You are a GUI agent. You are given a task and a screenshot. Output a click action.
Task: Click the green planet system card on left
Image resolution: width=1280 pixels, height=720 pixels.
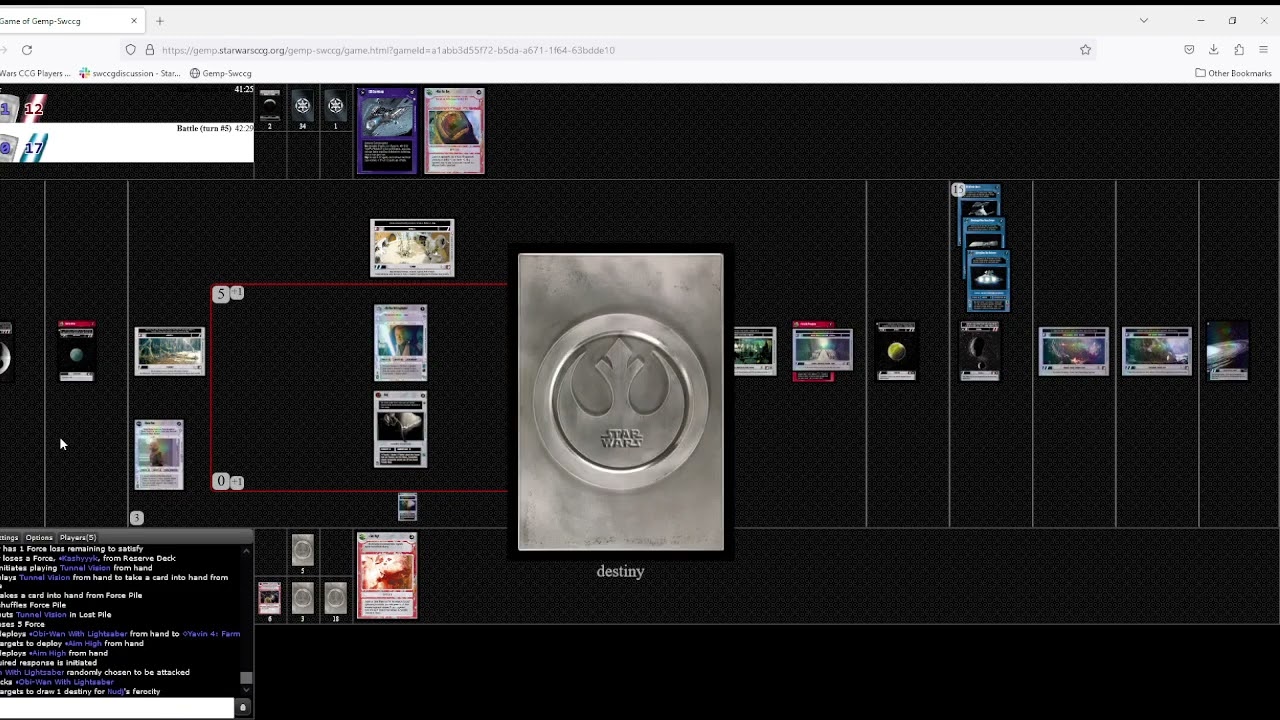pos(76,351)
